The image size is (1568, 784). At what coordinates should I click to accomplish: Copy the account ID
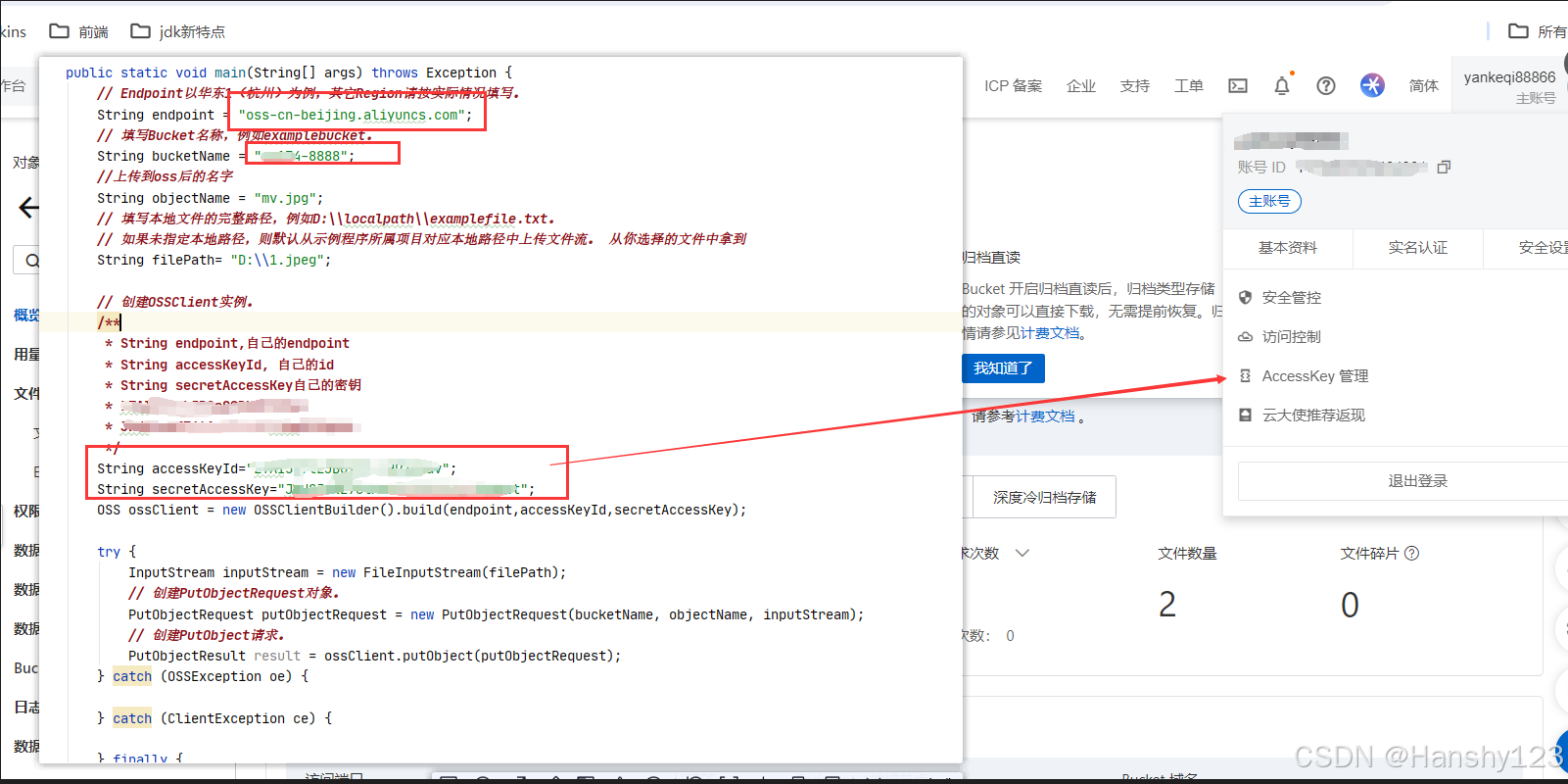click(x=1444, y=168)
